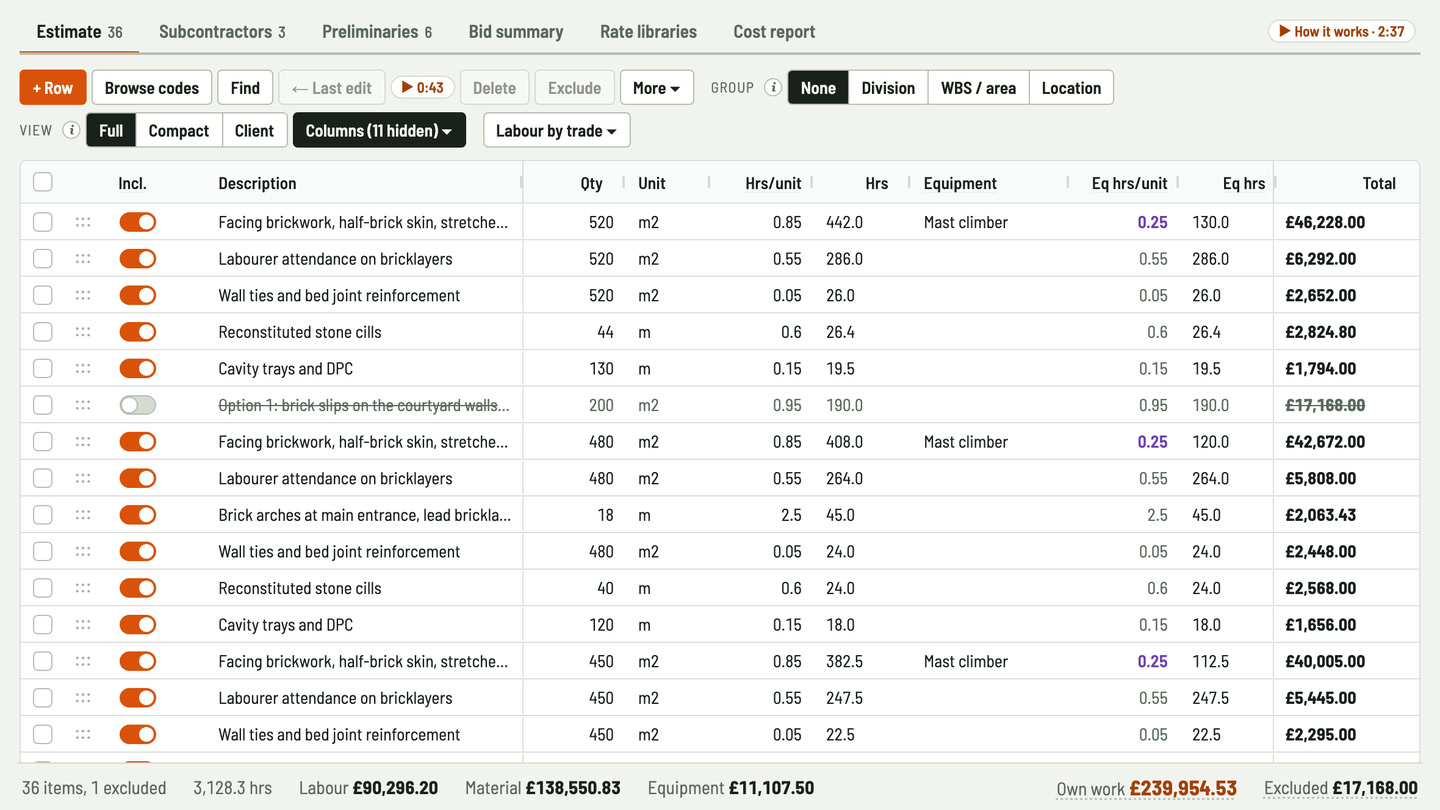Tick checkbox for Facing brickwork 520 m2 row
This screenshot has width=1440, height=810.
point(43,222)
